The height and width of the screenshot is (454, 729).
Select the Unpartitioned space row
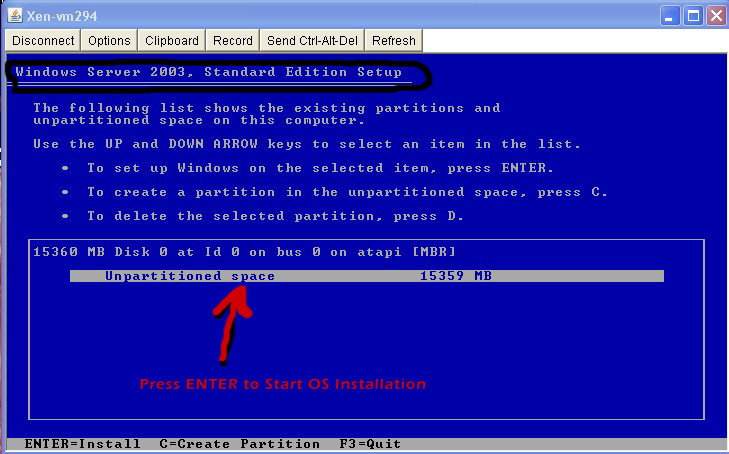coord(367,276)
